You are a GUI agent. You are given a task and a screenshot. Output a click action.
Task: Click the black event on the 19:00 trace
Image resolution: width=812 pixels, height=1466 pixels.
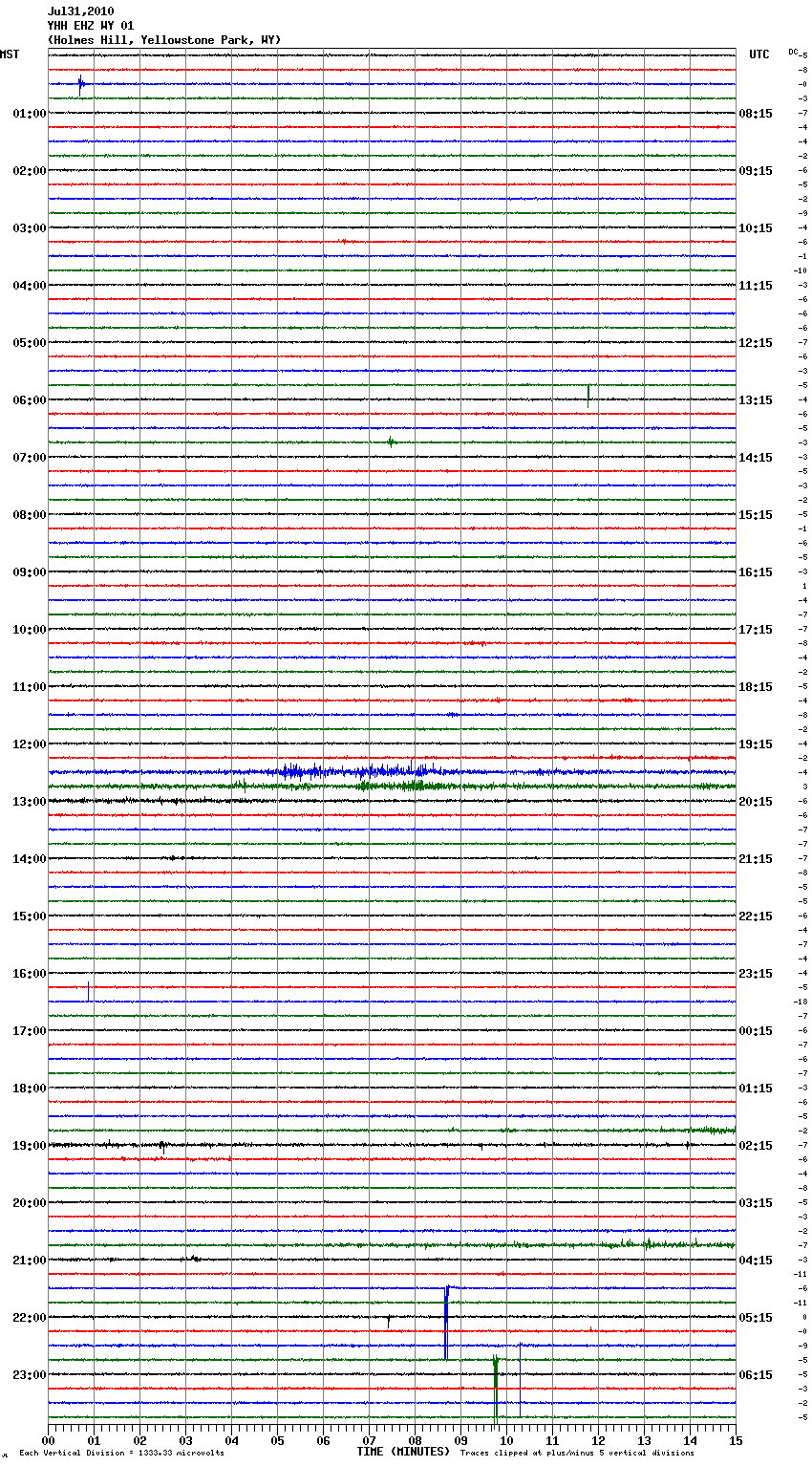pyautogui.click(x=162, y=1146)
